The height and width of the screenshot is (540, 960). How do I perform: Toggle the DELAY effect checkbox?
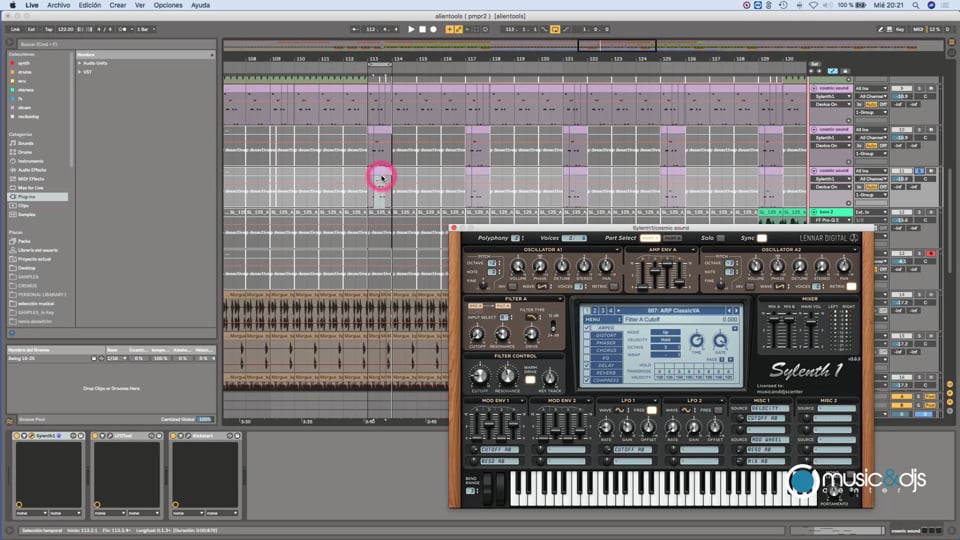click(x=588, y=366)
